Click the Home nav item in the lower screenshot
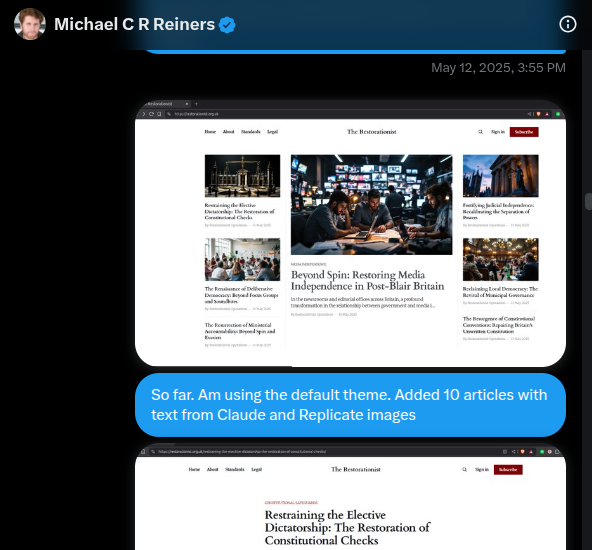The height and width of the screenshot is (550, 592). coord(194,470)
